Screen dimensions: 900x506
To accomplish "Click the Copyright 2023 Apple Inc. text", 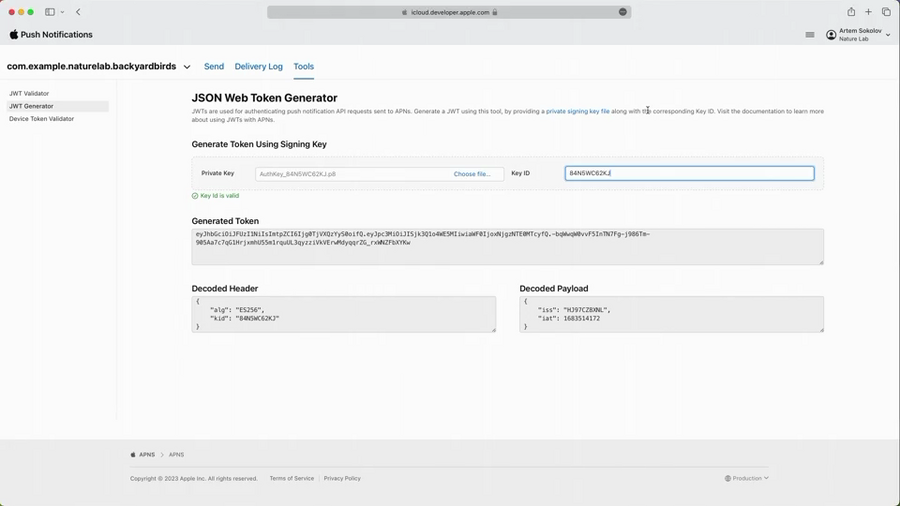I will tap(193, 478).
